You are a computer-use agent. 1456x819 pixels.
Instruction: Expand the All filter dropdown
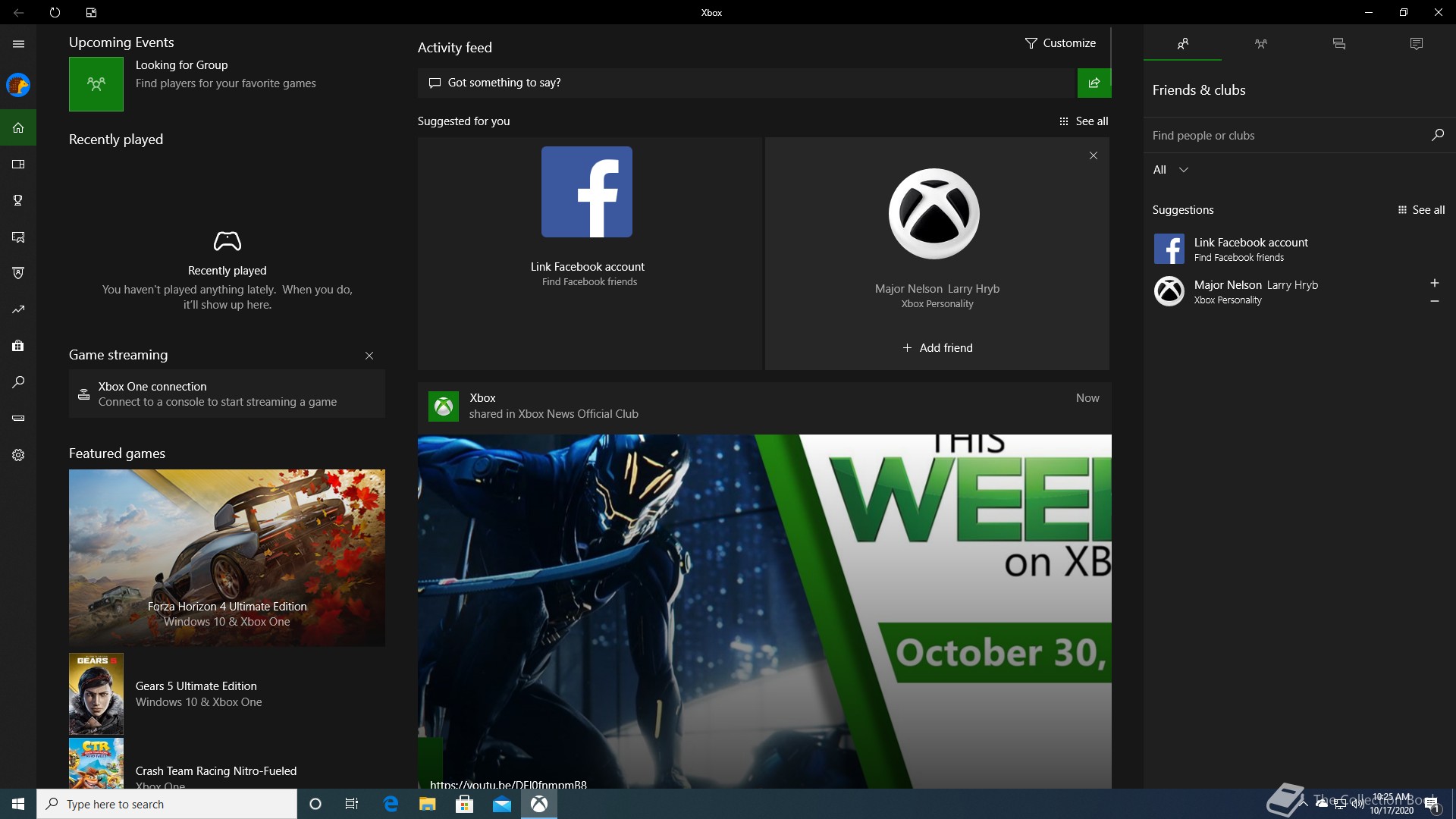pyautogui.click(x=1170, y=170)
